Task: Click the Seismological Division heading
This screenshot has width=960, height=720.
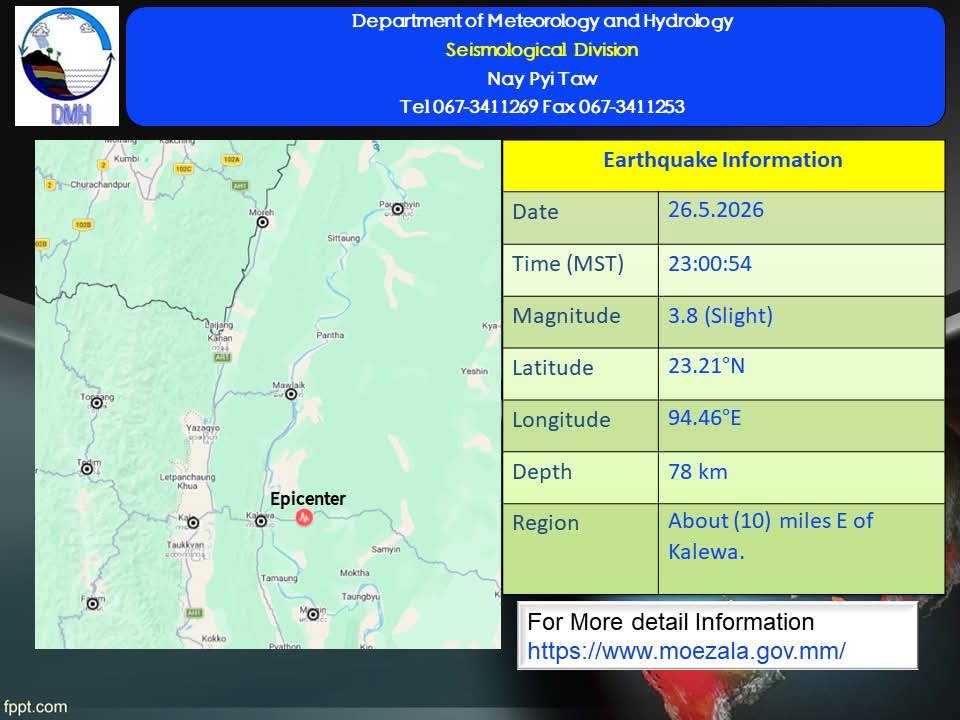Action: pyautogui.click(x=542, y=50)
